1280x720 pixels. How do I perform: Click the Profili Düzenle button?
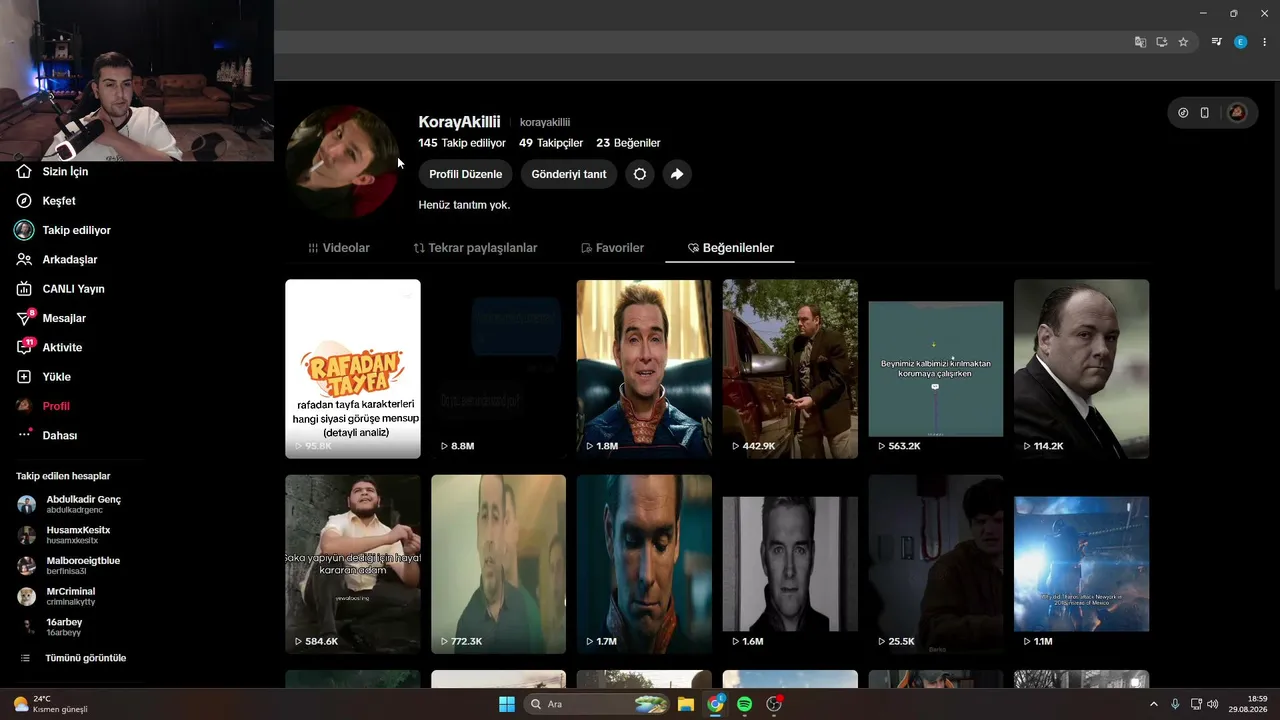point(466,174)
